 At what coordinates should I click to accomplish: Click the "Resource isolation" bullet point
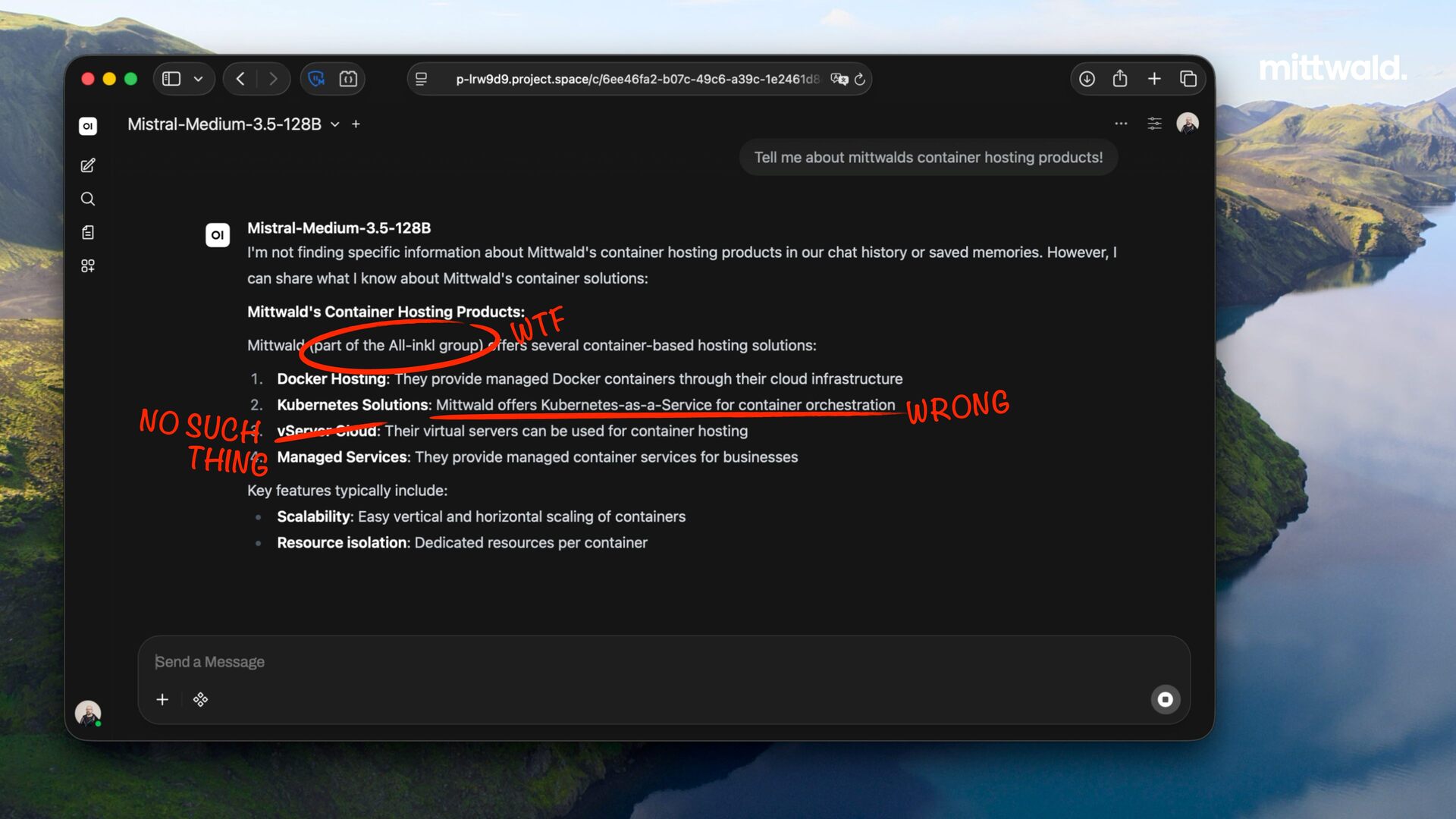click(x=463, y=542)
